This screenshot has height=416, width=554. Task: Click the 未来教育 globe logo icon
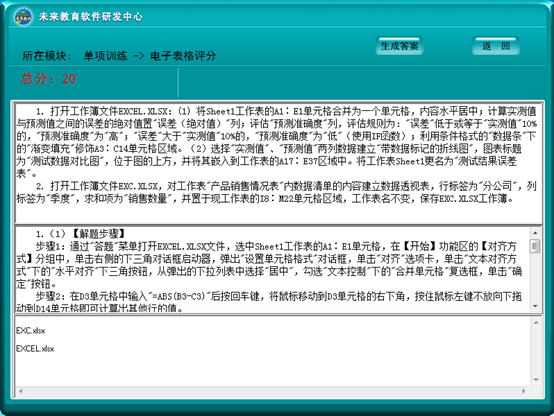point(23,16)
